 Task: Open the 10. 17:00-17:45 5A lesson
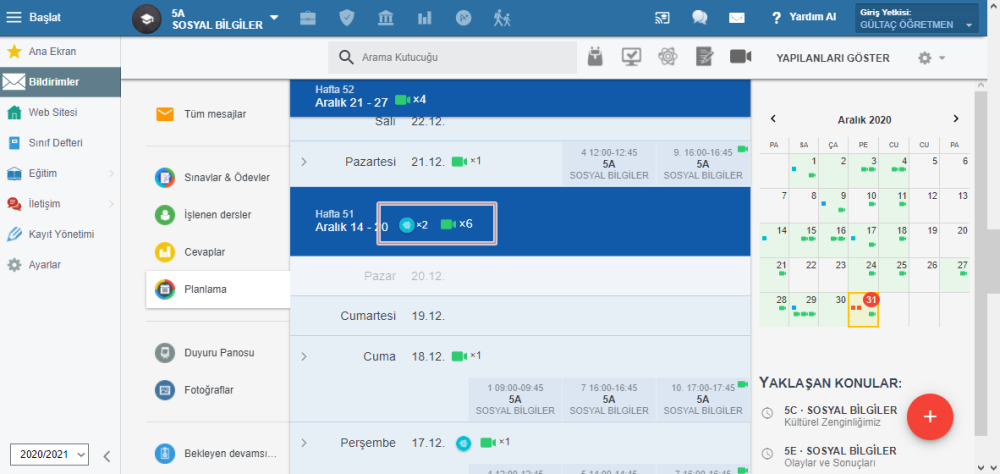tap(703, 399)
